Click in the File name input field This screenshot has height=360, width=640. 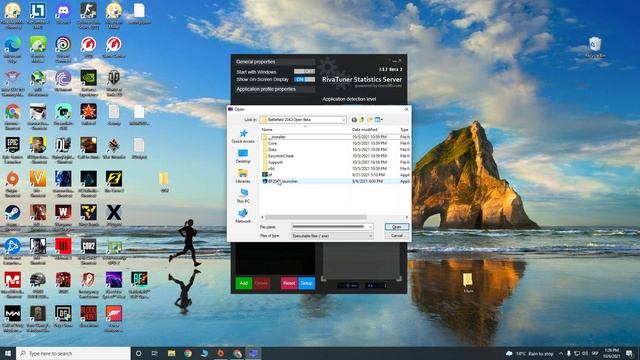pos(329,227)
